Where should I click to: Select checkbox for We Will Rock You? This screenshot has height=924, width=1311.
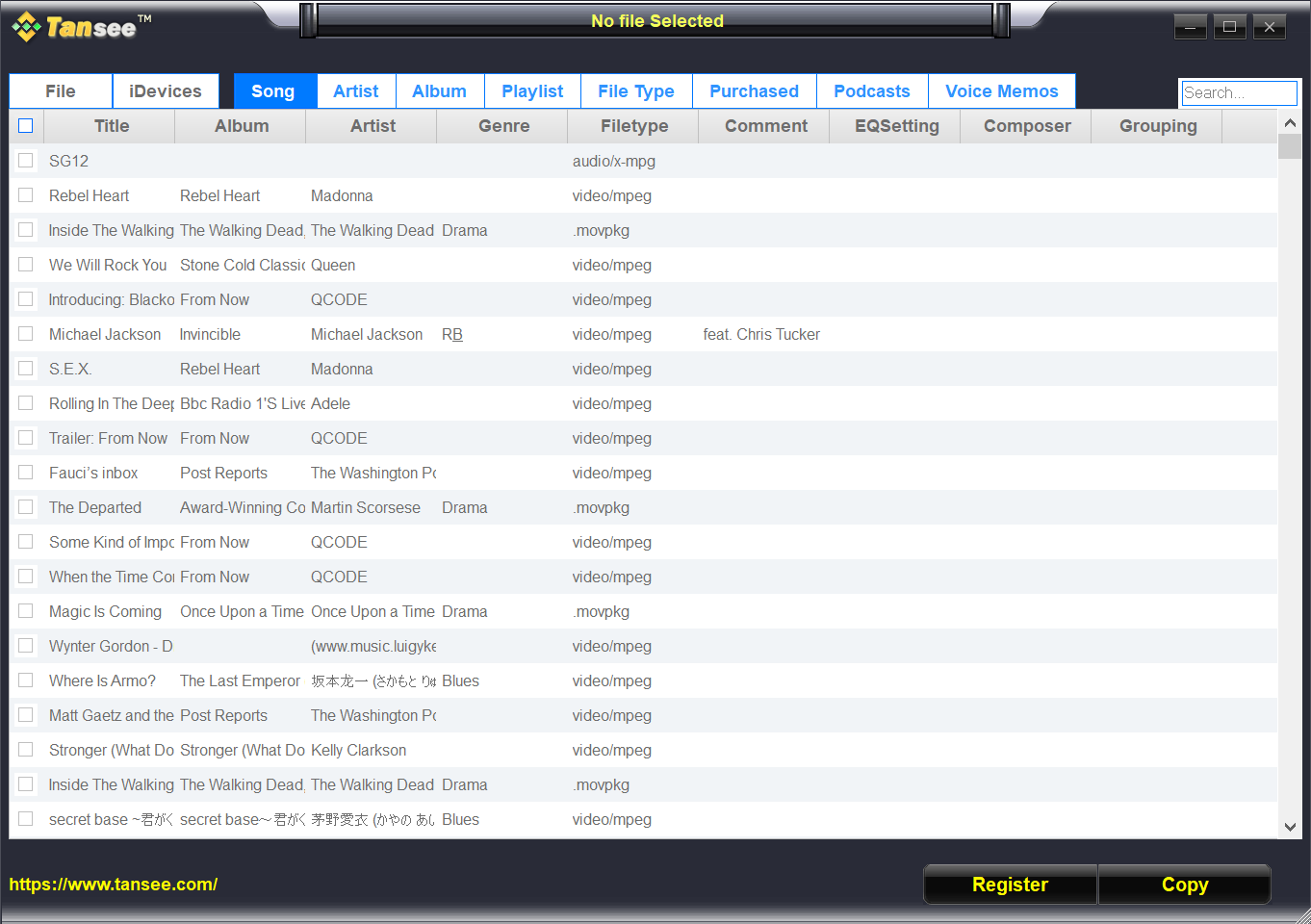pyautogui.click(x=26, y=265)
